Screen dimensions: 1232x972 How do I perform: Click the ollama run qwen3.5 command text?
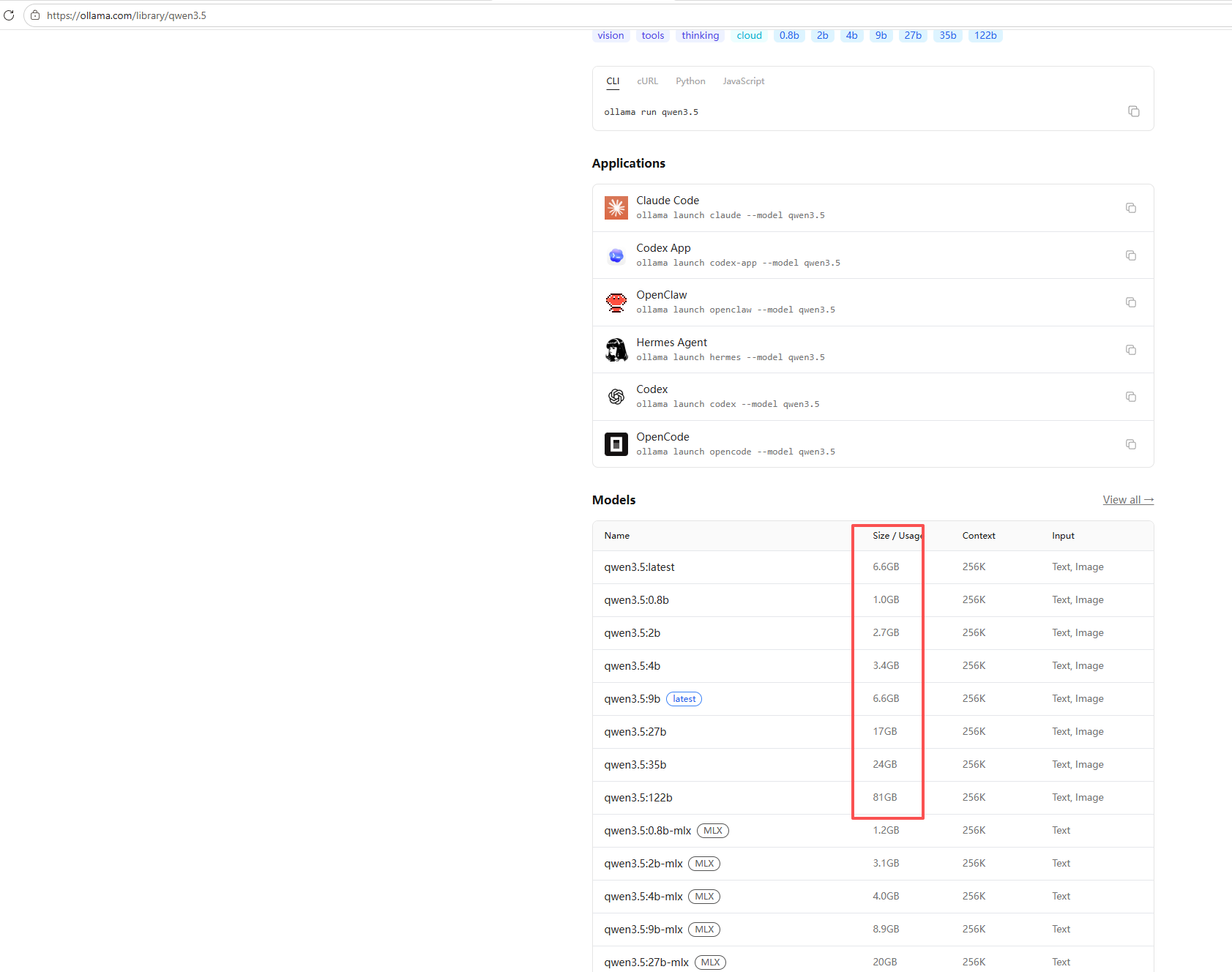[651, 112]
